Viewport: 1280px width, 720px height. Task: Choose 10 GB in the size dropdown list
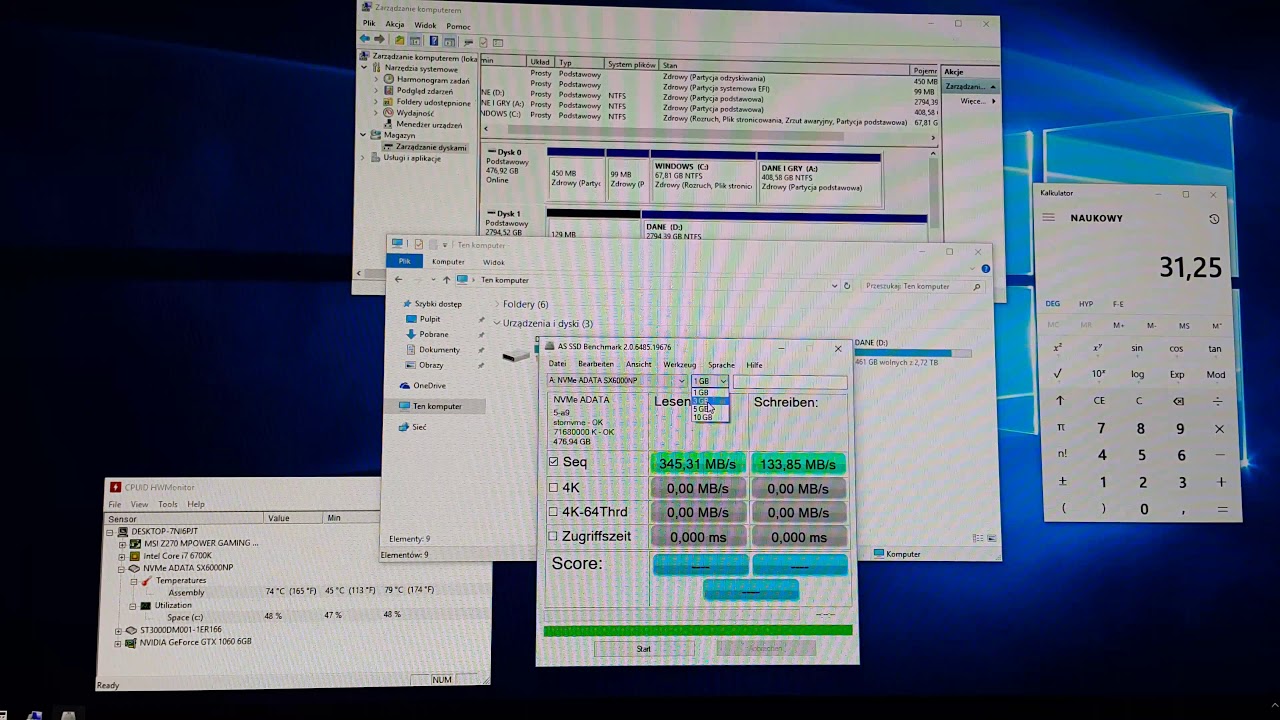click(704, 417)
